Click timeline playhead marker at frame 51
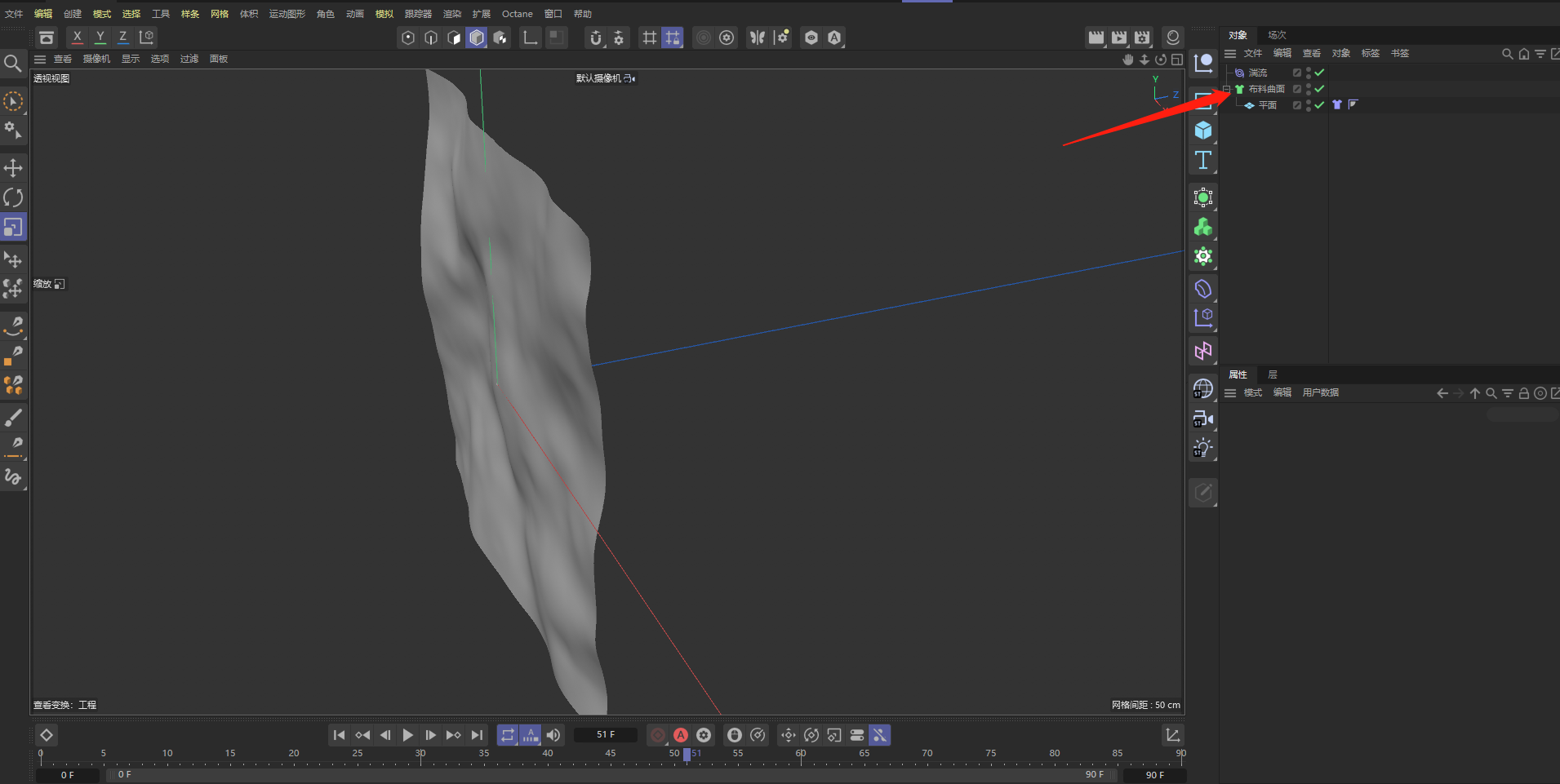This screenshot has width=1560, height=784. (x=687, y=754)
